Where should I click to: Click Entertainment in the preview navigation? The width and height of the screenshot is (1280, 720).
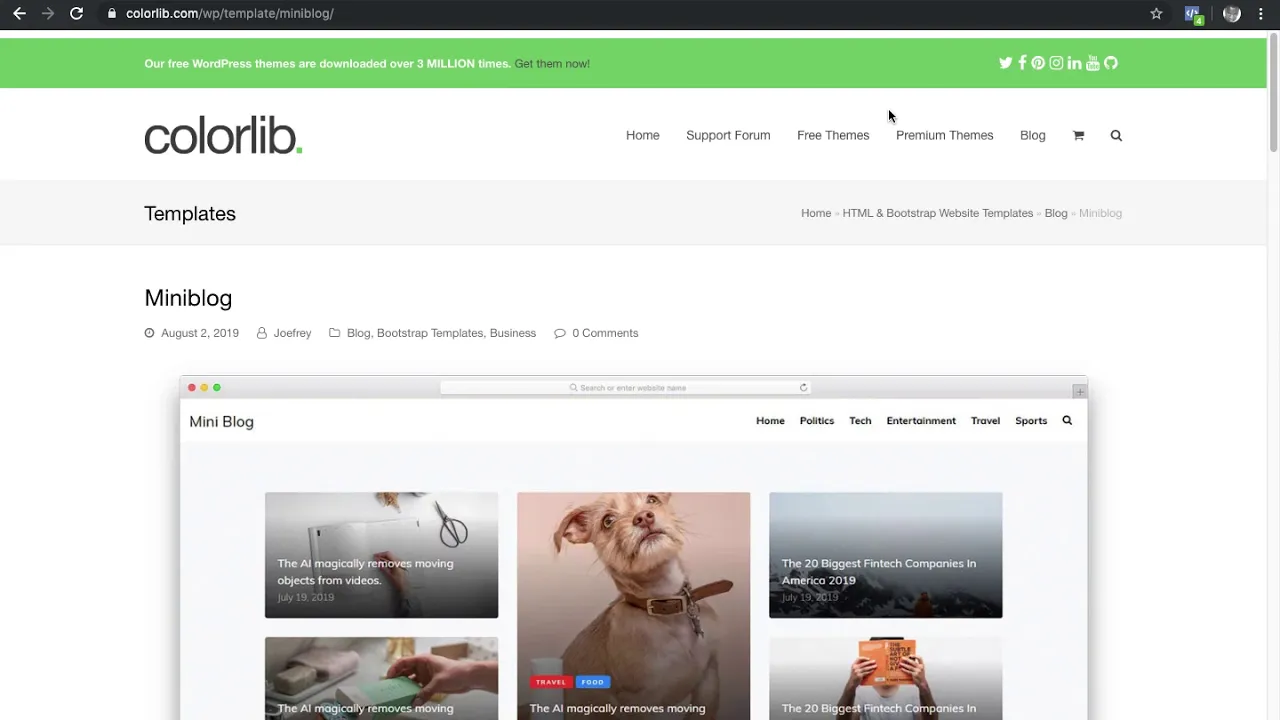click(x=921, y=421)
